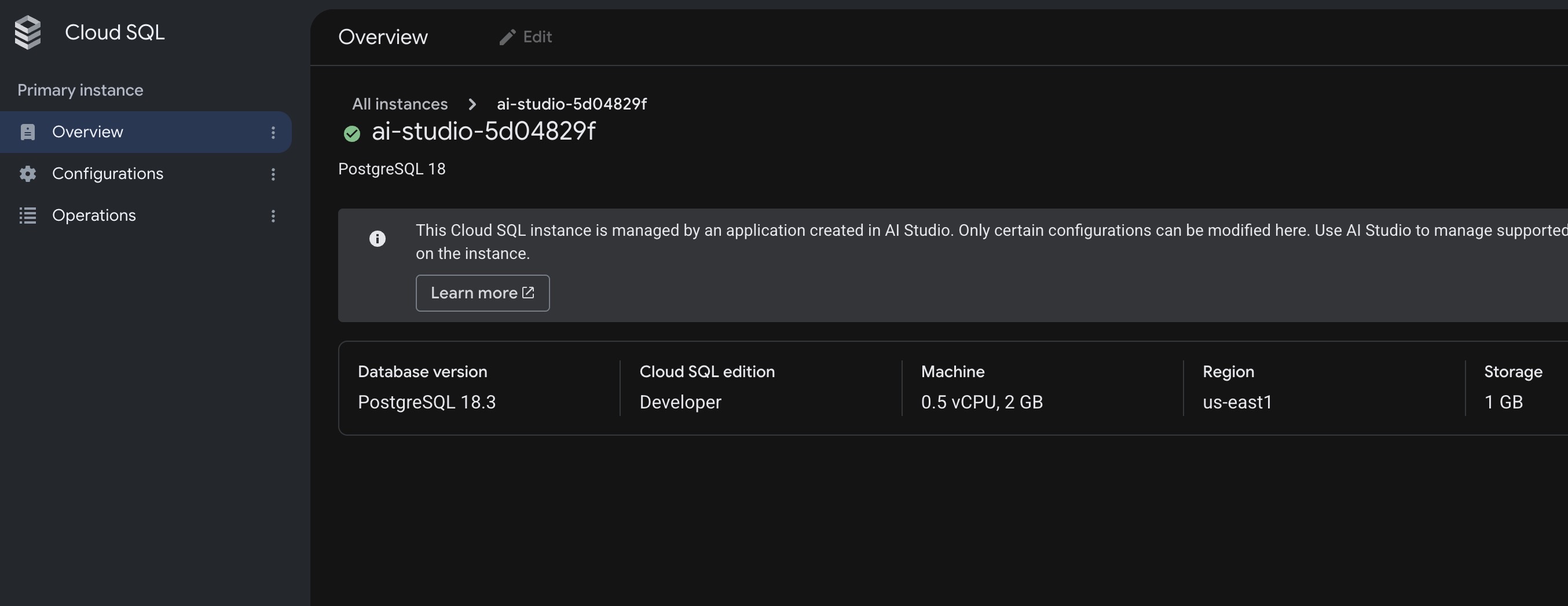Select Overview in the sidebar
1568x606 pixels.
point(146,132)
